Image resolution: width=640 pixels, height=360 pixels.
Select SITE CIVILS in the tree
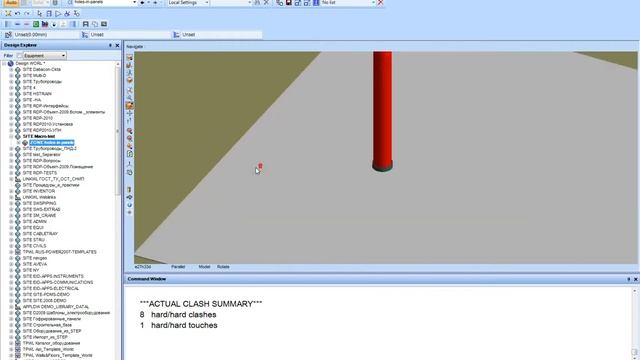(35, 246)
